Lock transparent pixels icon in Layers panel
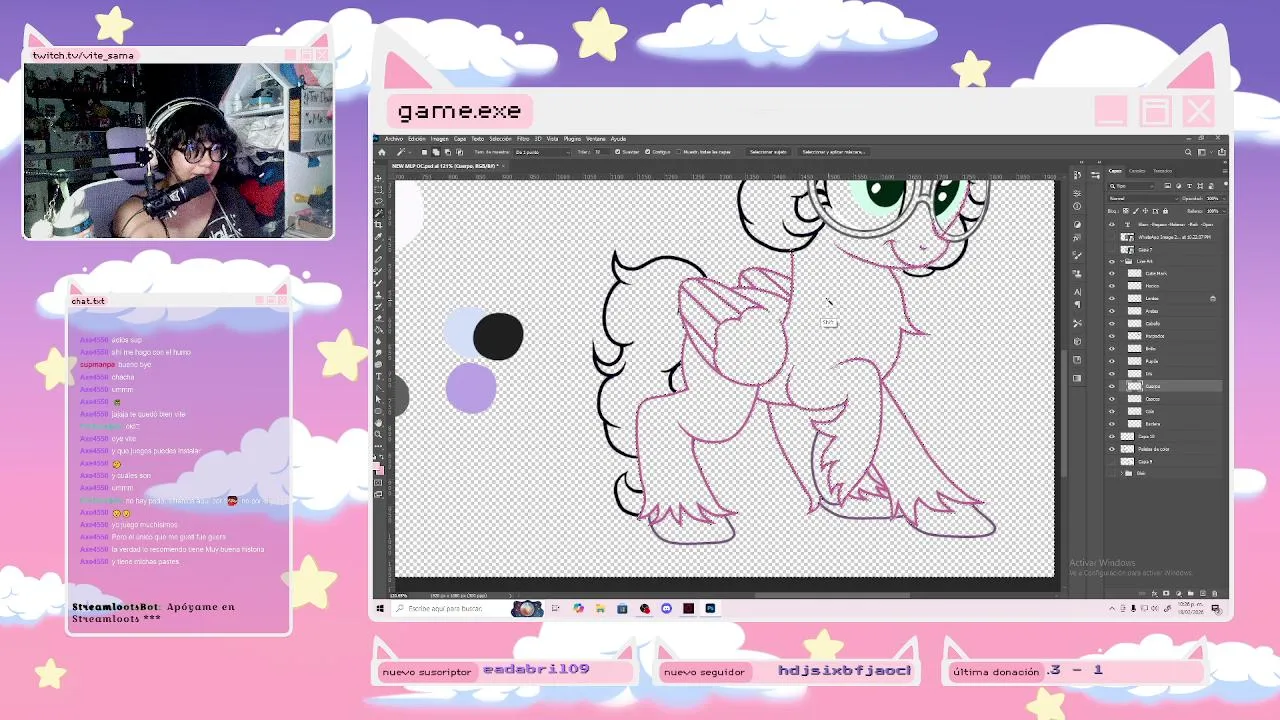The width and height of the screenshot is (1280, 720). point(1125,211)
